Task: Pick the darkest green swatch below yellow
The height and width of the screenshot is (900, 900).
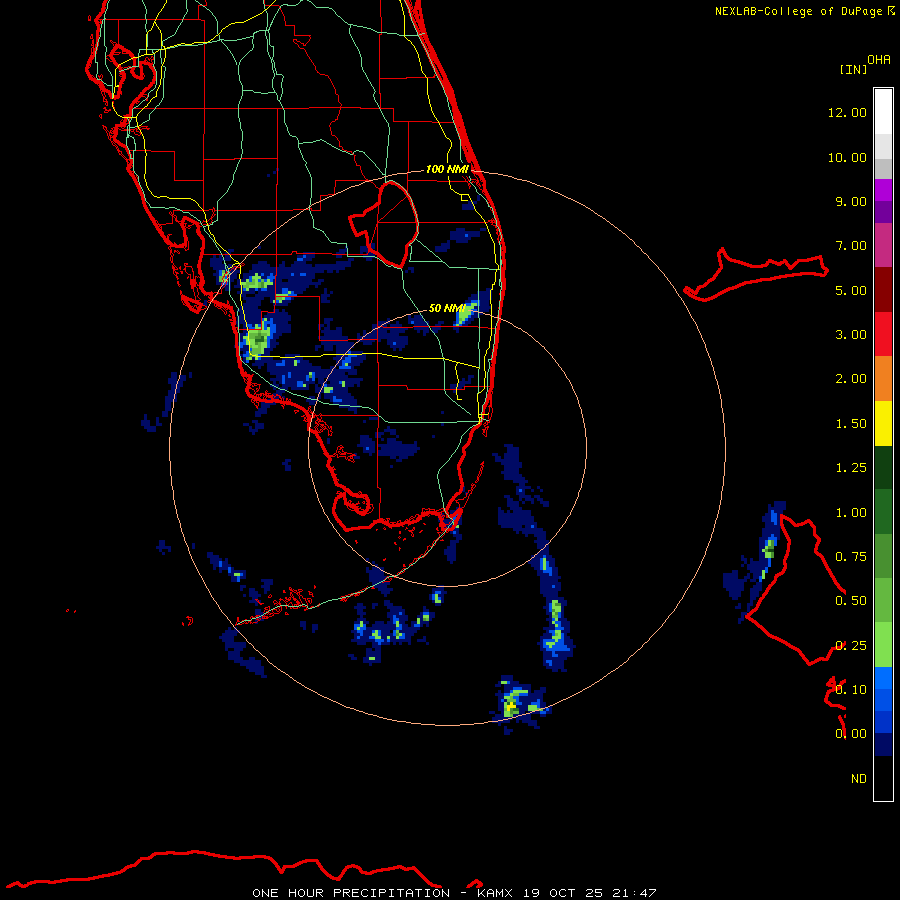Action: (883, 468)
